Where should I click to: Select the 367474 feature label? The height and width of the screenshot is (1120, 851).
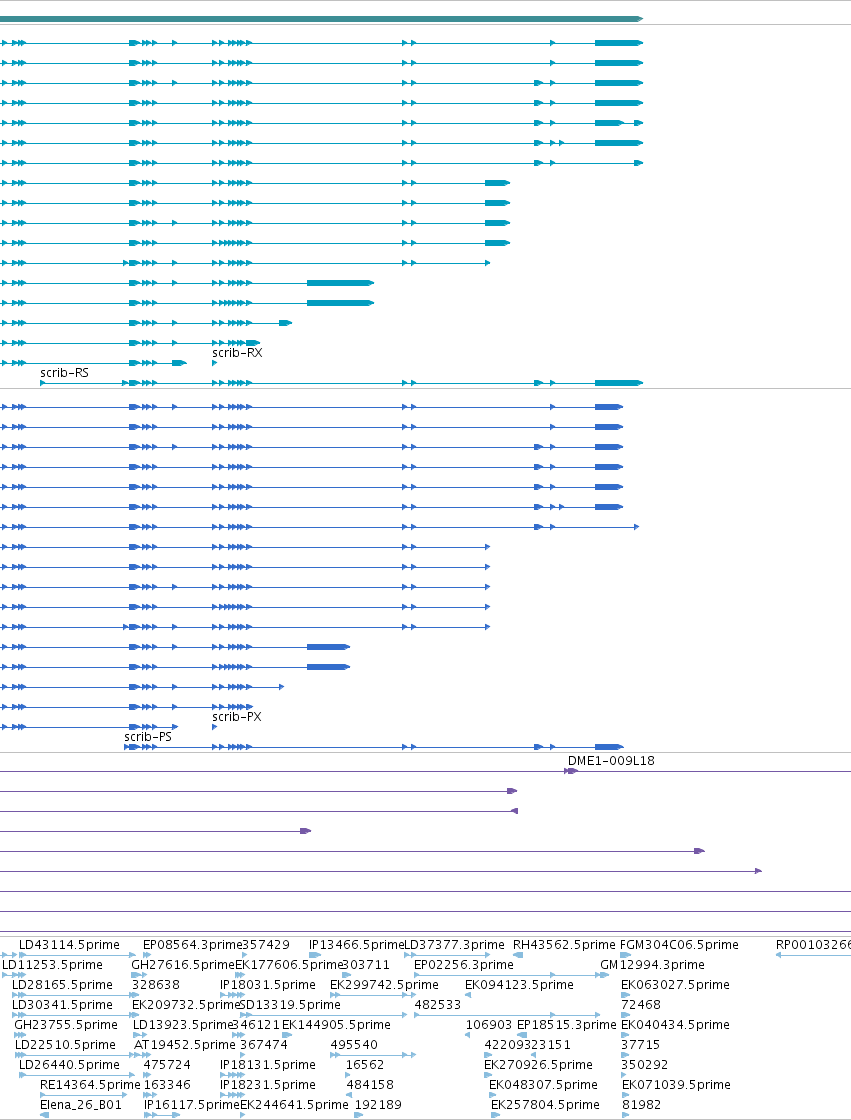tap(264, 1045)
